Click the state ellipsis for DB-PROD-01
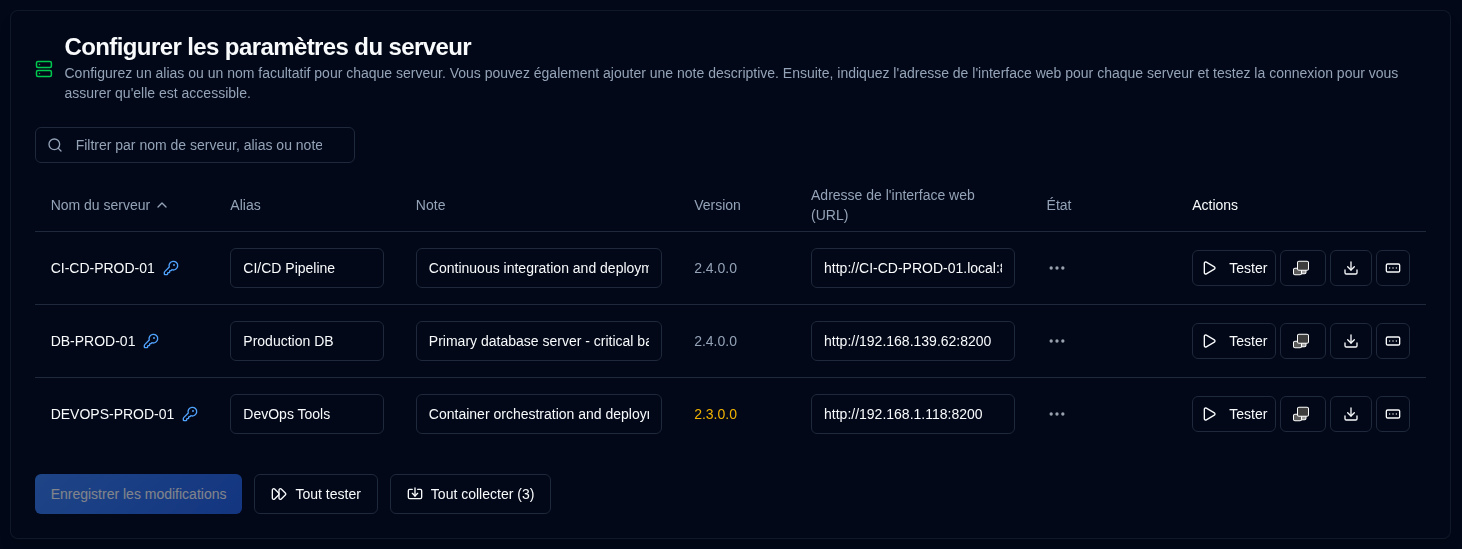This screenshot has height=549, width=1462. click(1057, 341)
